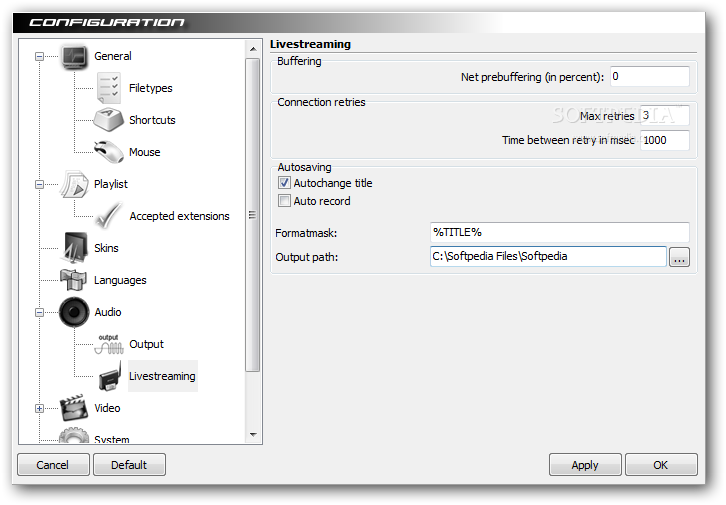This screenshot has height=505, width=726.
Task: Open the Filetypes settings page
Action: tap(150, 88)
